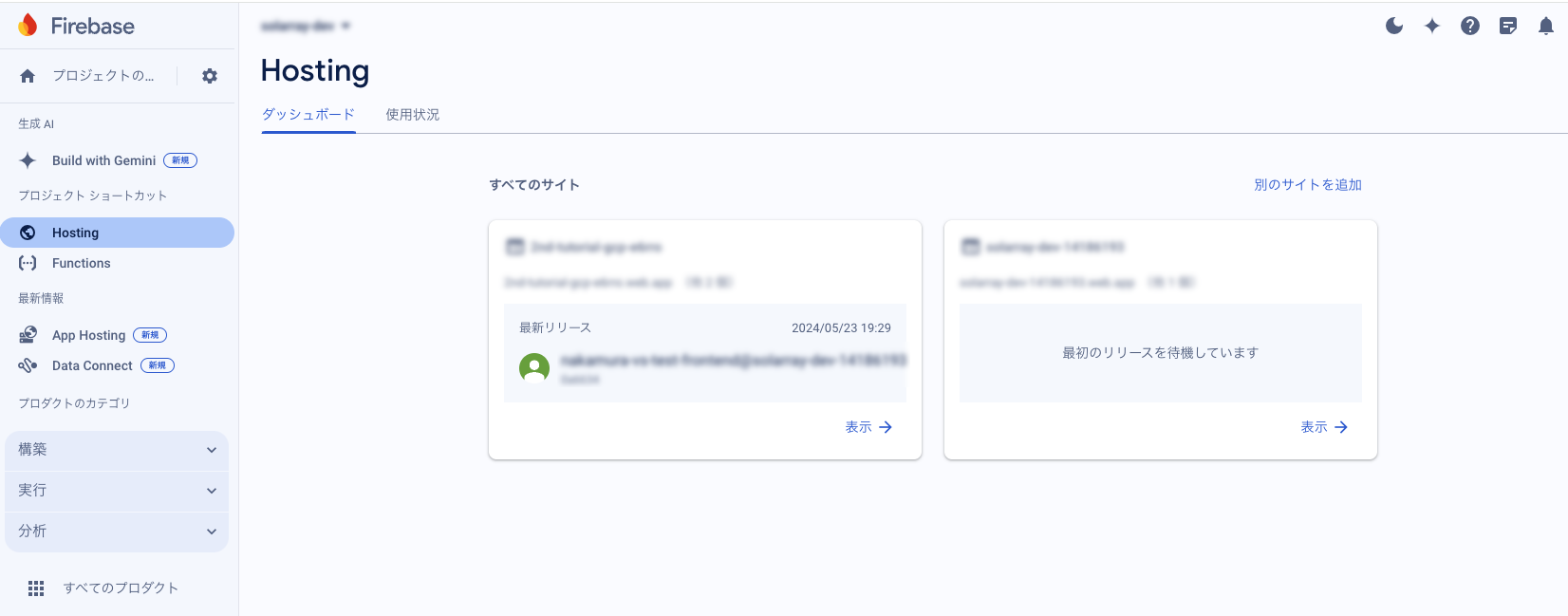Select the ダッシュボード tab
This screenshot has height=616, width=1568.
click(308, 115)
